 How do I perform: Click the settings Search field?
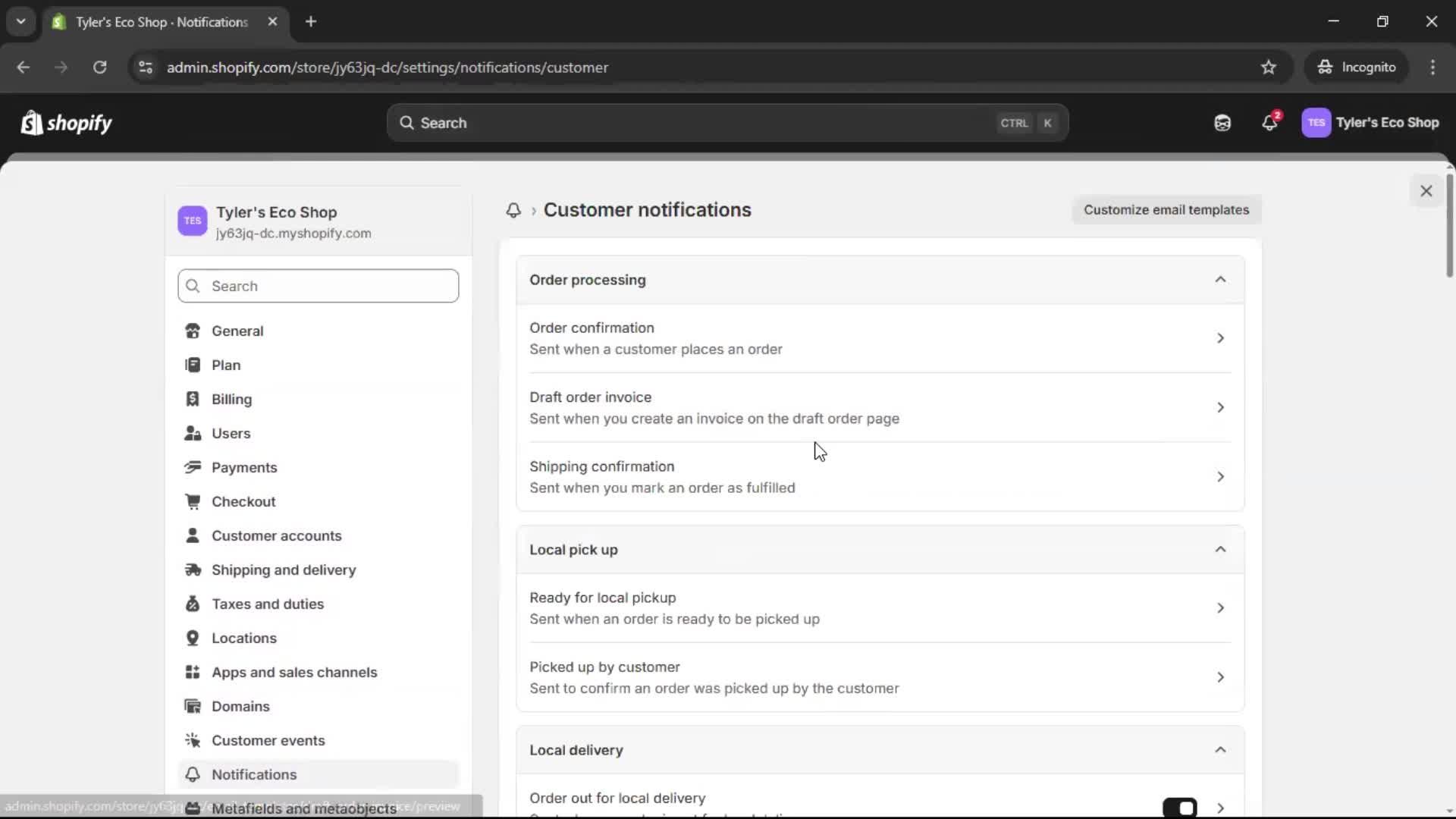(x=318, y=286)
